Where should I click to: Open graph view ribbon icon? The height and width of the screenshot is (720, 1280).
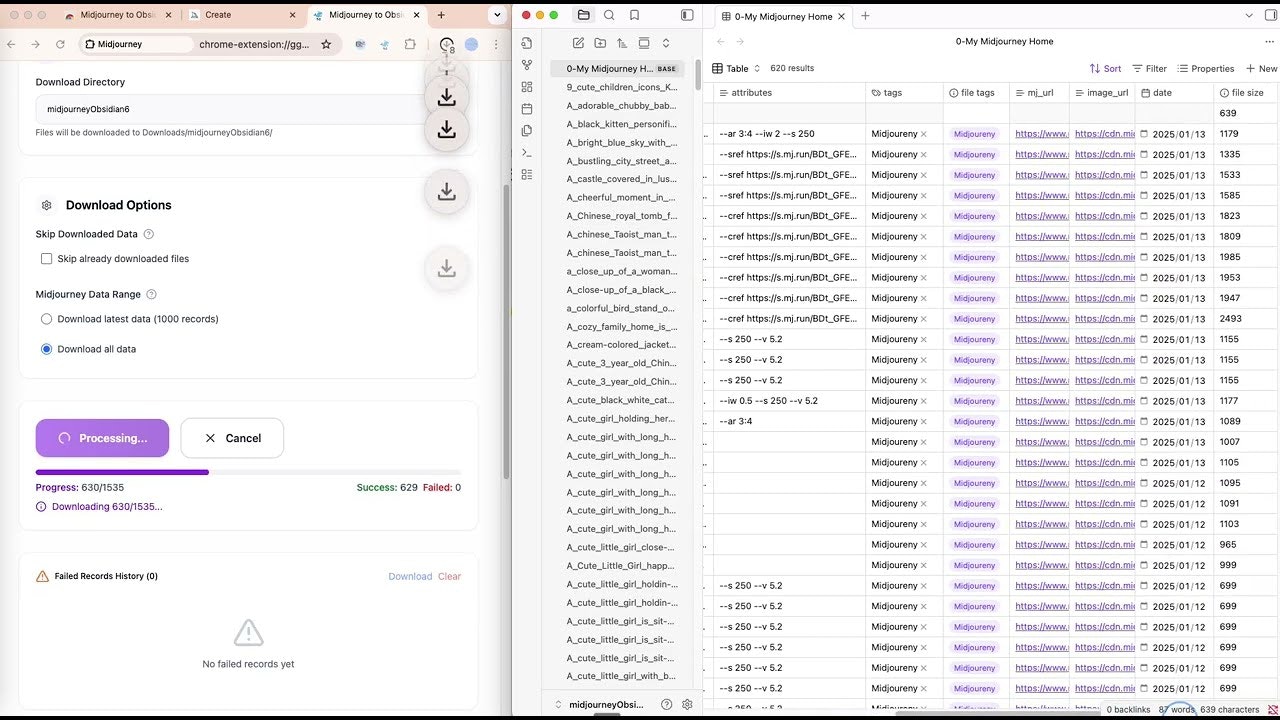point(527,65)
